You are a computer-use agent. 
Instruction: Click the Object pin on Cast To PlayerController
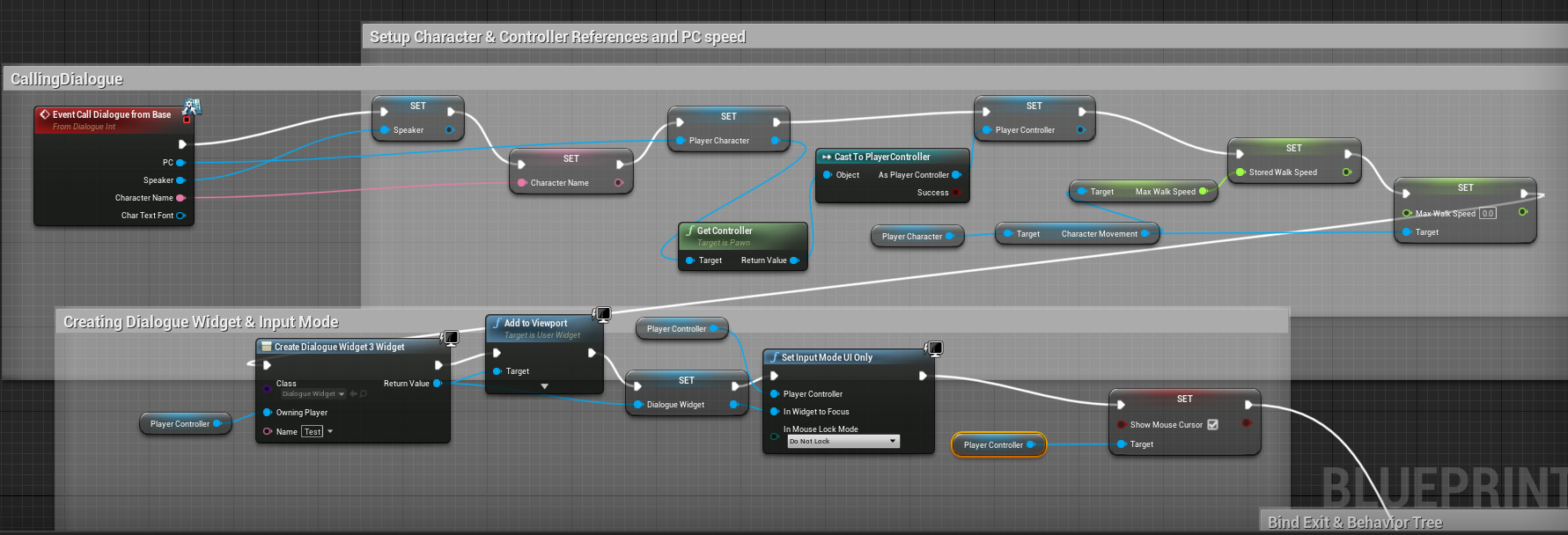(x=828, y=175)
